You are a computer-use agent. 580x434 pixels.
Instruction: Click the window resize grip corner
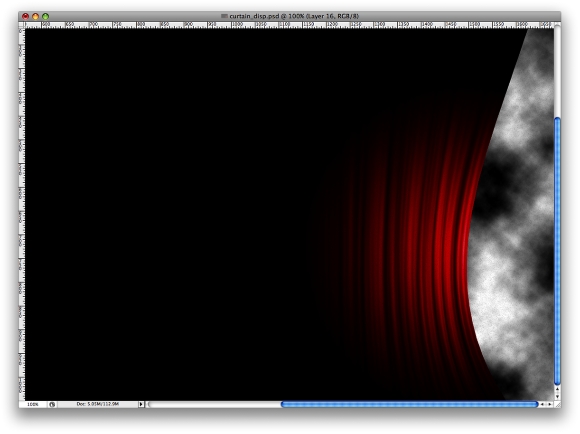[557, 404]
